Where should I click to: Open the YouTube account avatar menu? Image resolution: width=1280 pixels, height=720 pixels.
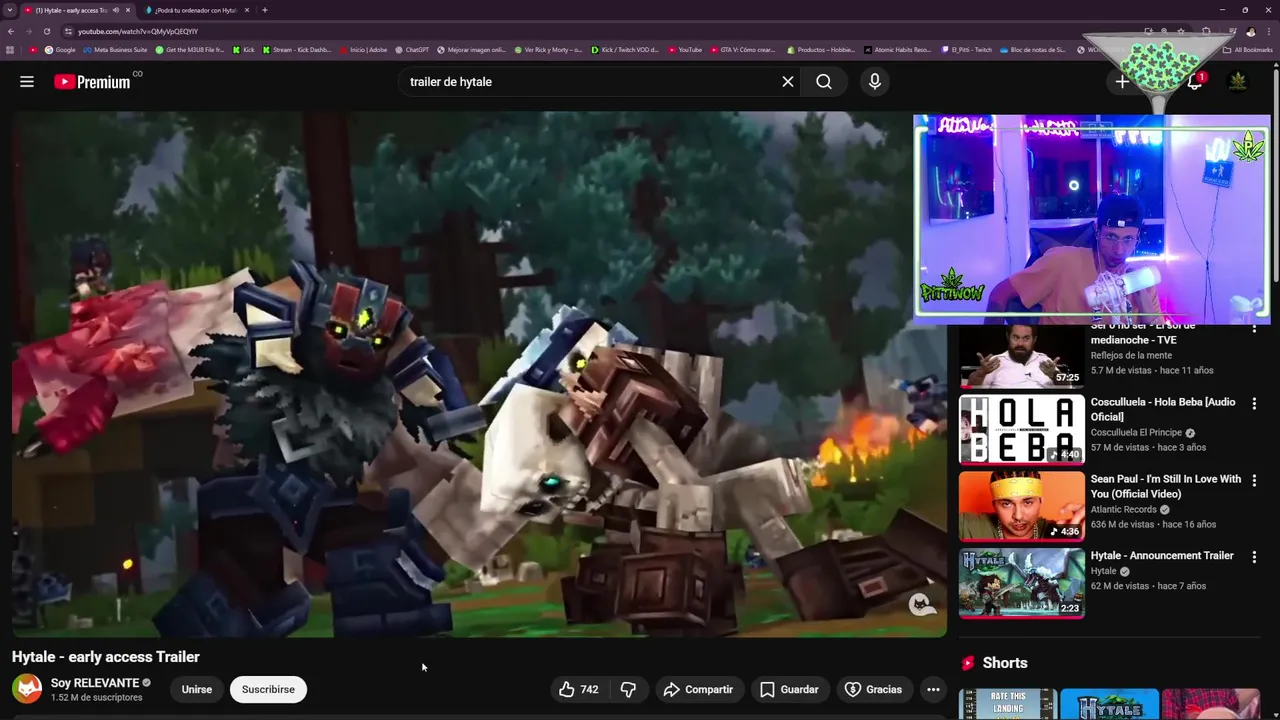tap(1238, 82)
